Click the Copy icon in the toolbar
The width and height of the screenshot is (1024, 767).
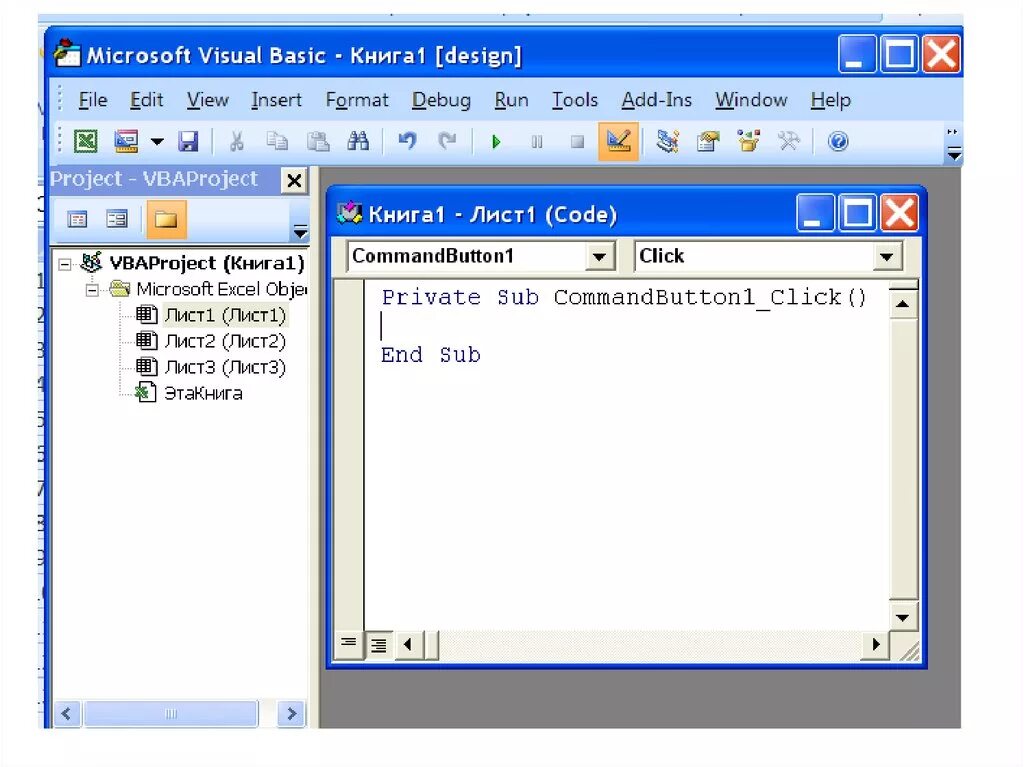pos(277,141)
